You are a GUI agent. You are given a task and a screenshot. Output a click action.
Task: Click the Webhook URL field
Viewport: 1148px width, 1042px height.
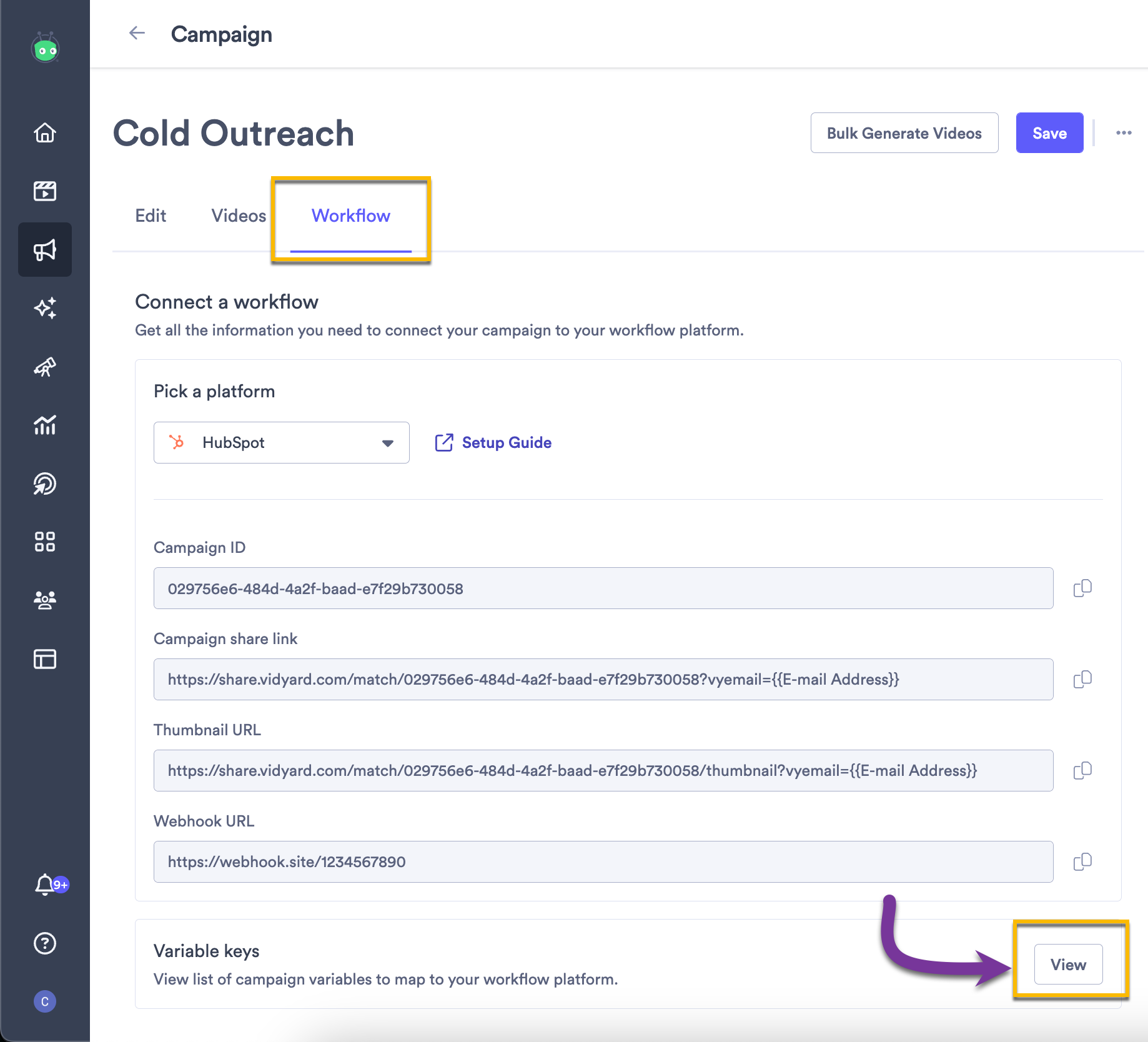pyautogui.click(x=603, y=861)
